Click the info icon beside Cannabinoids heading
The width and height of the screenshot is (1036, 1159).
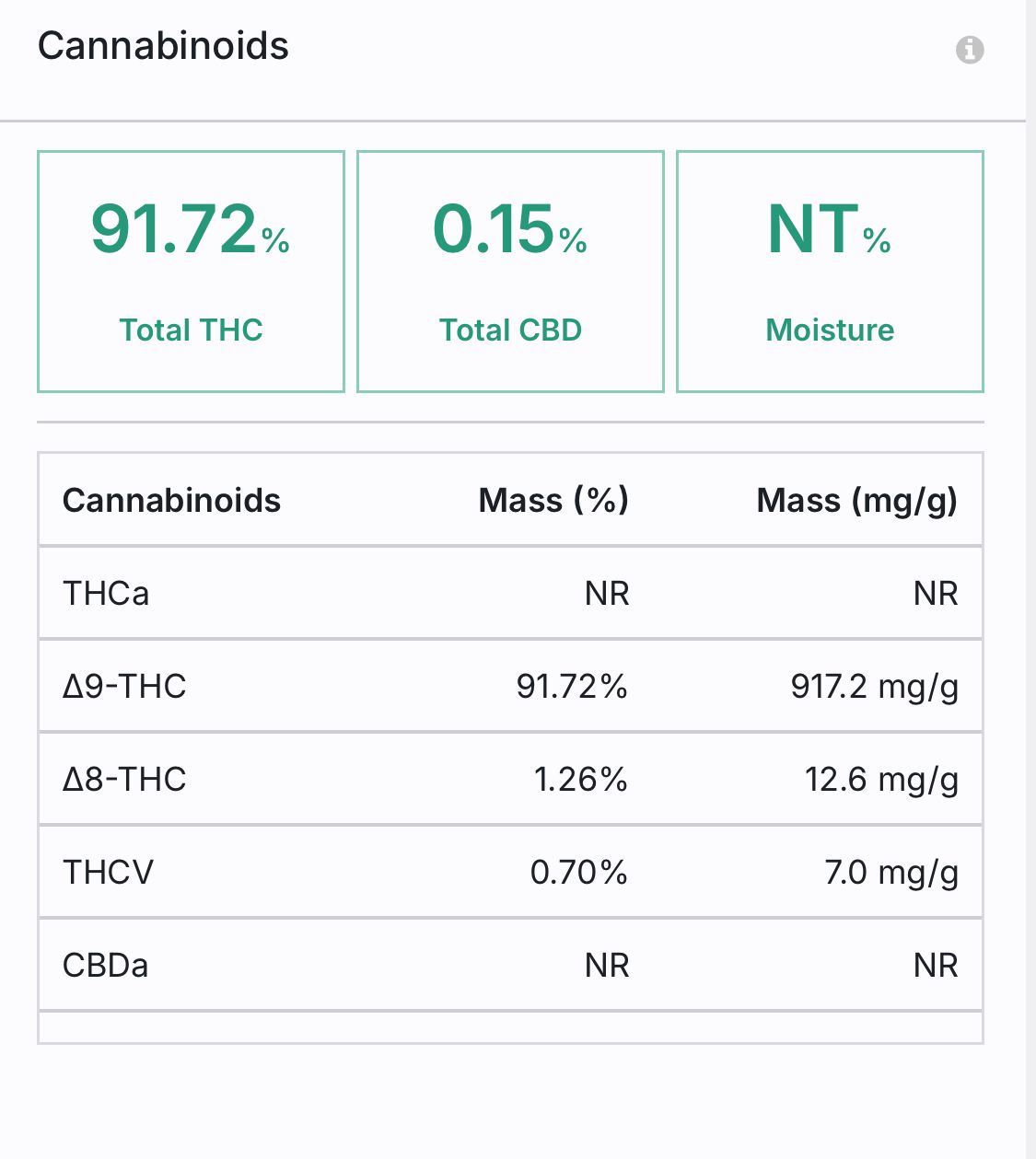click(970, 49)
